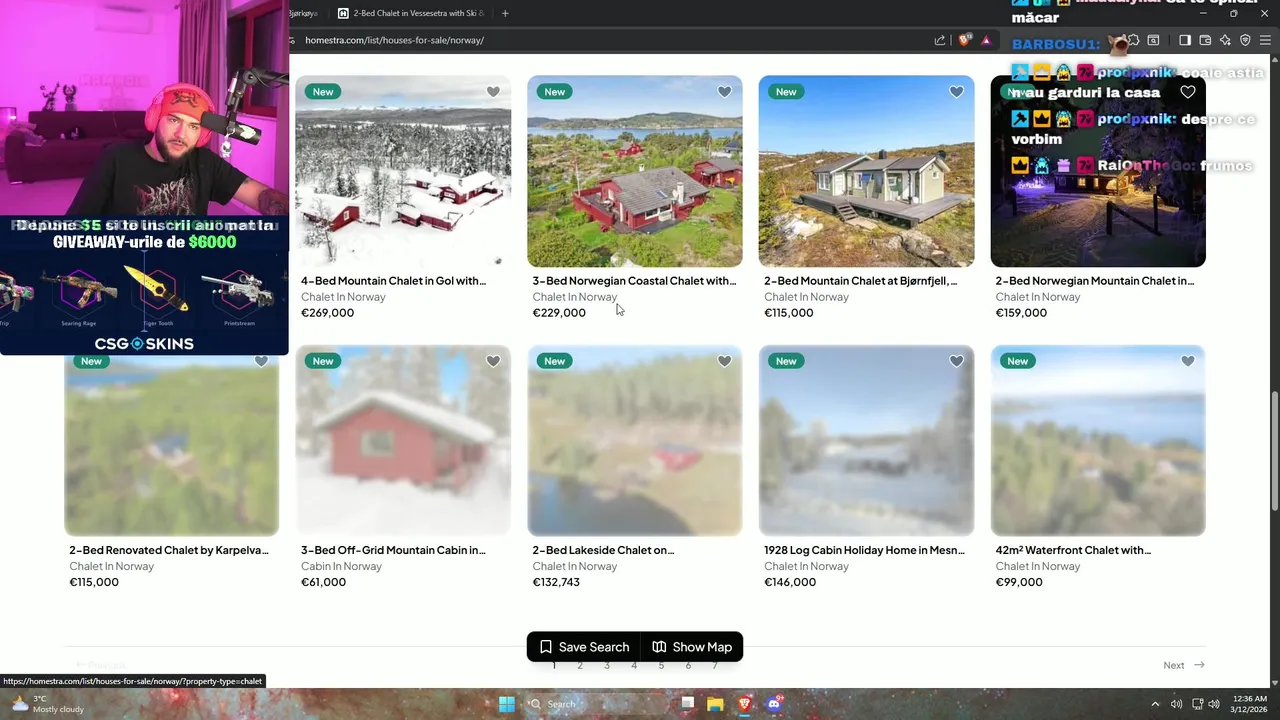Click the Save Search button
Screen dimensions: 1280x720
point(584,647)
